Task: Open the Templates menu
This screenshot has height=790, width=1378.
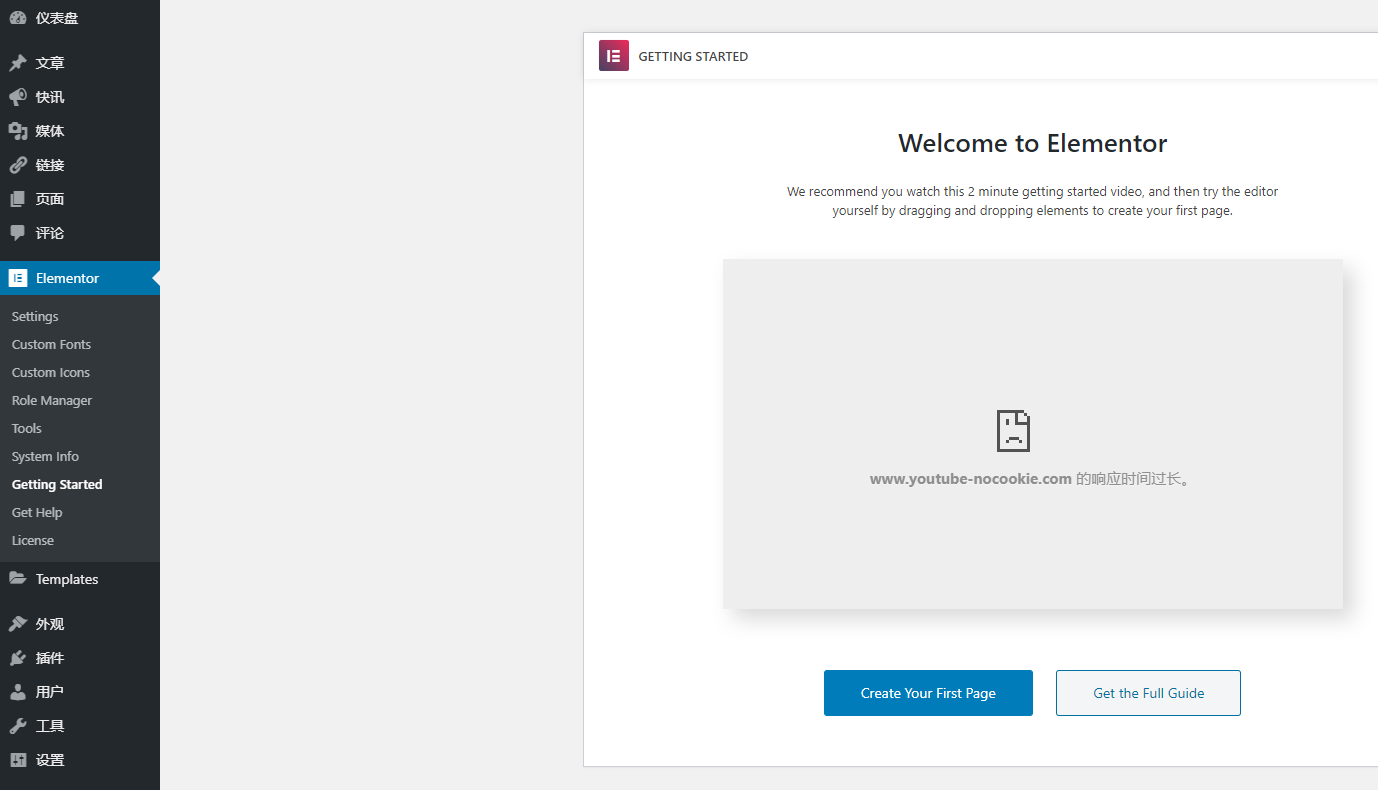Action: pyautogui.click(x=80, y=579)
